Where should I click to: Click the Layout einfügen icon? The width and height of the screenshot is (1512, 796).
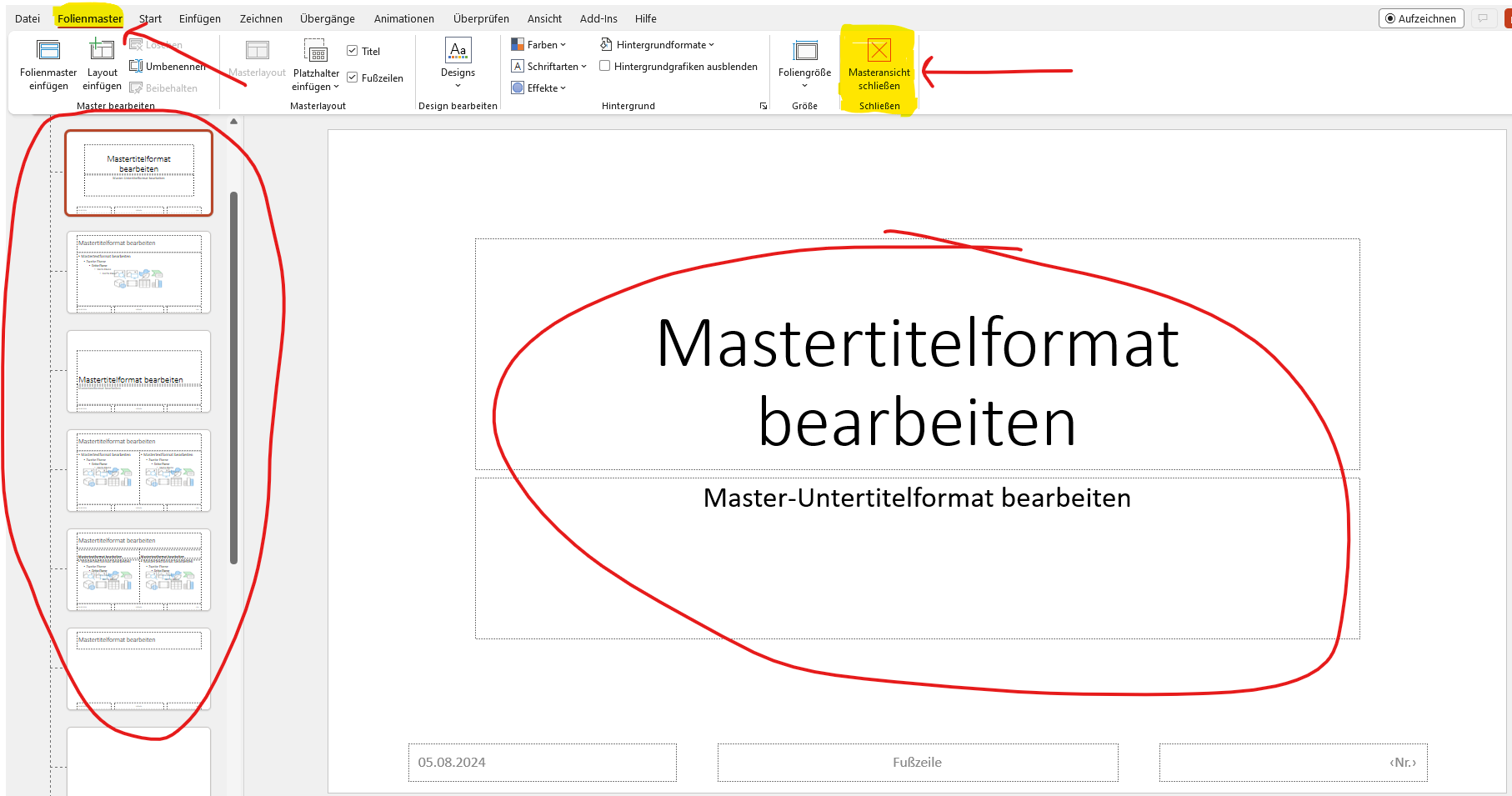102,52
